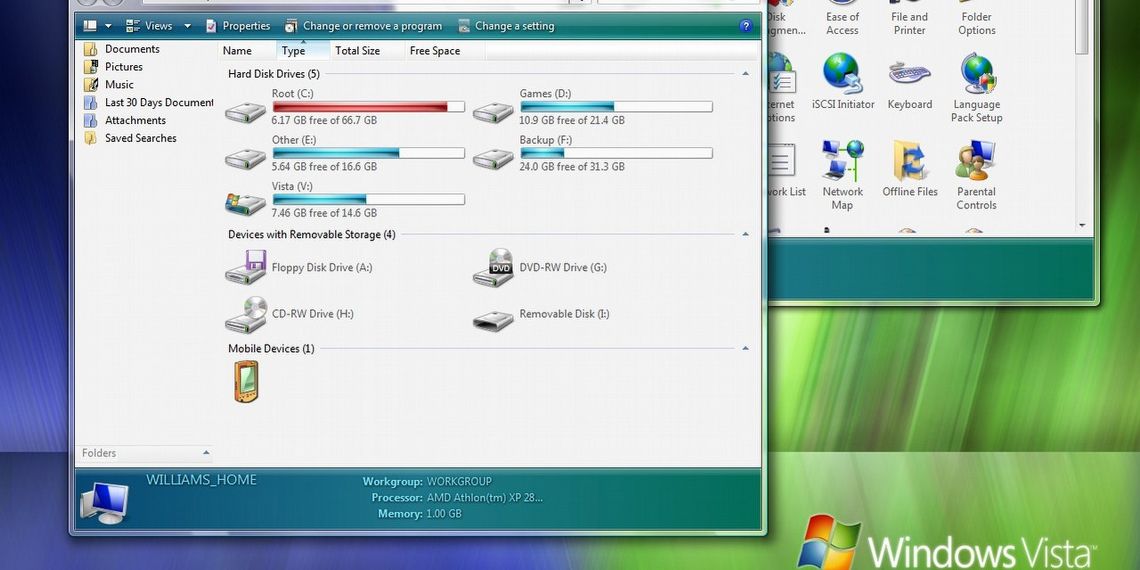Click the Control Panel scrollbar down arrow
The height and width of the screenshot is (570, 1140).
point(1082,226)
